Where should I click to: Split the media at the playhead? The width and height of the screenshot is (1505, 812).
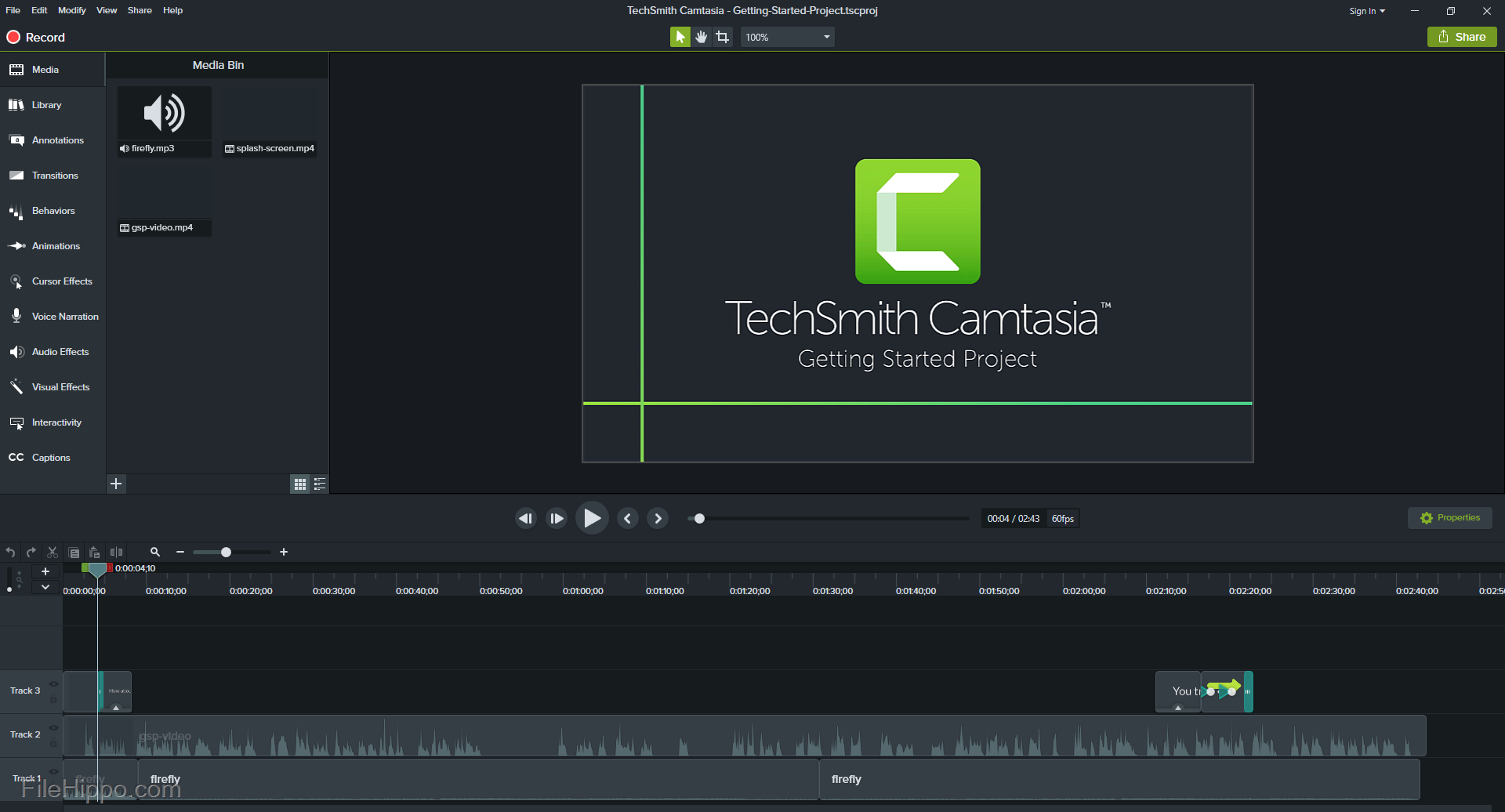click(x=117, y=552)
